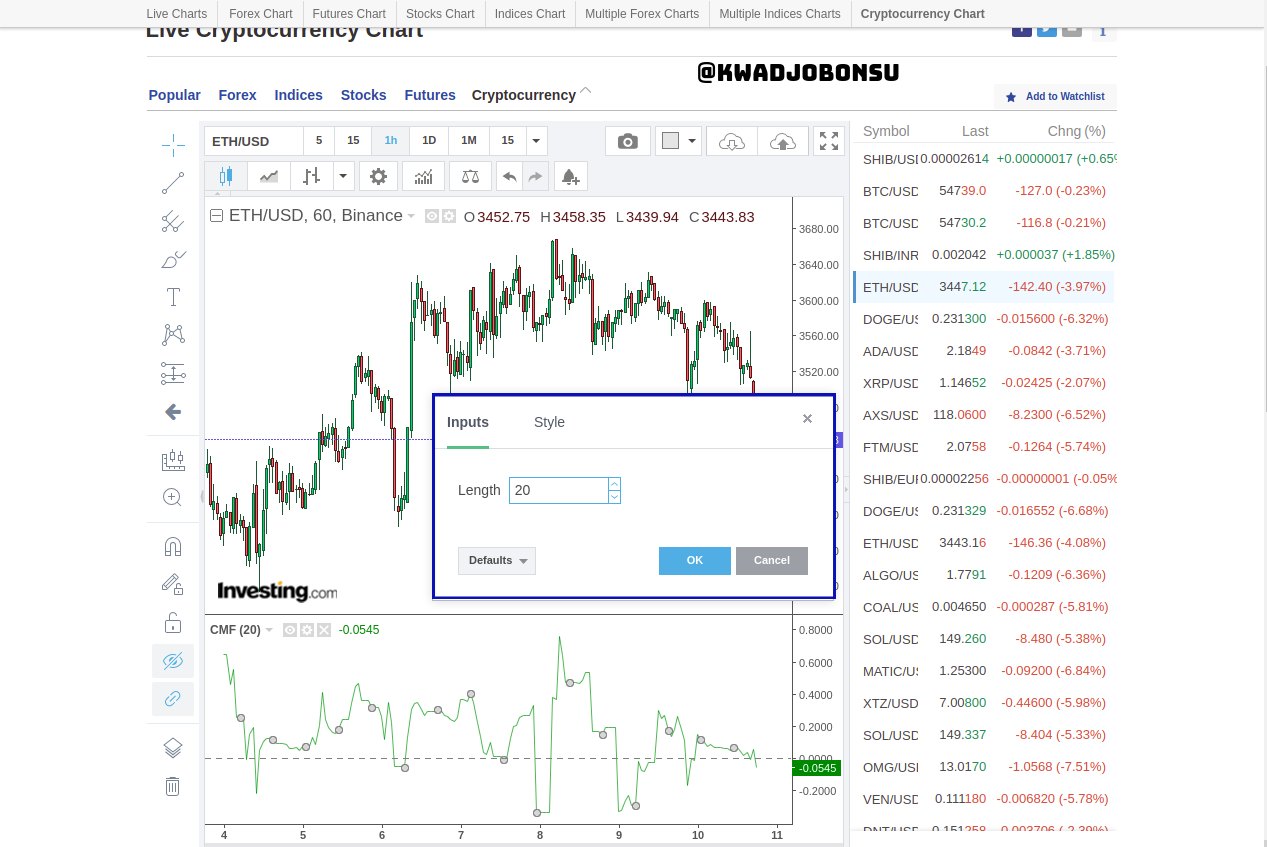The width and height of the screenshot is (1267, 847).
Task: Open the object tree layers icon
Action: 173,748
